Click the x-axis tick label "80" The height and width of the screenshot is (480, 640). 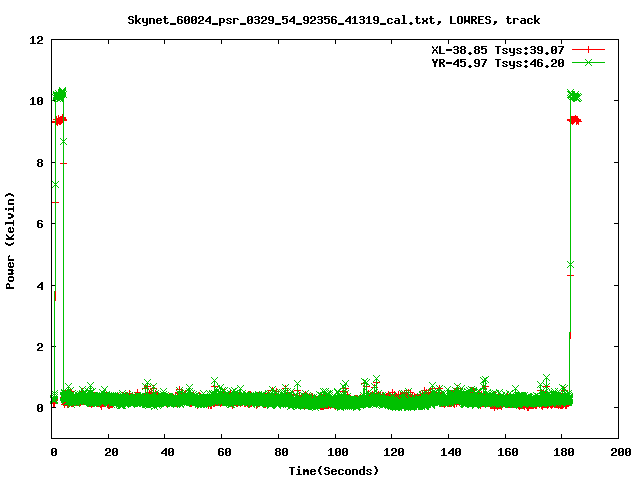tap(281, 452)
